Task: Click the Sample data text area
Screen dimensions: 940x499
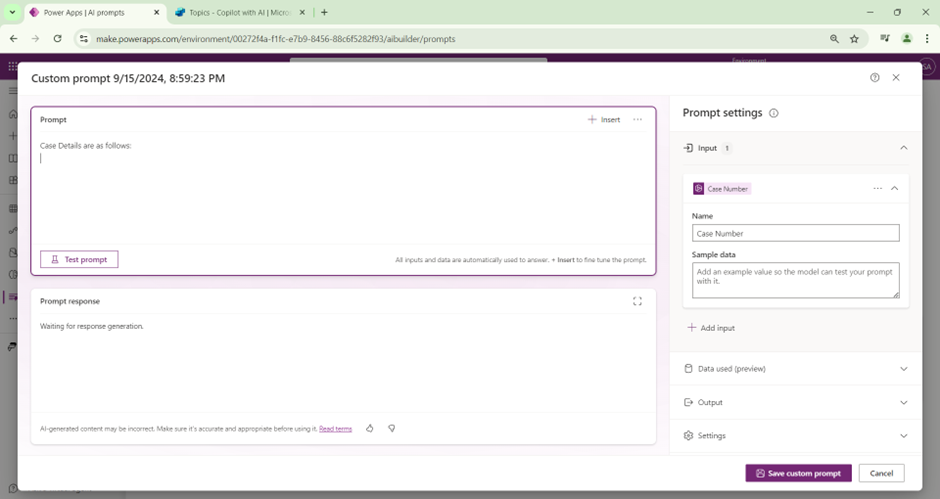Action: pyautogui.click(x=795, y=280)
